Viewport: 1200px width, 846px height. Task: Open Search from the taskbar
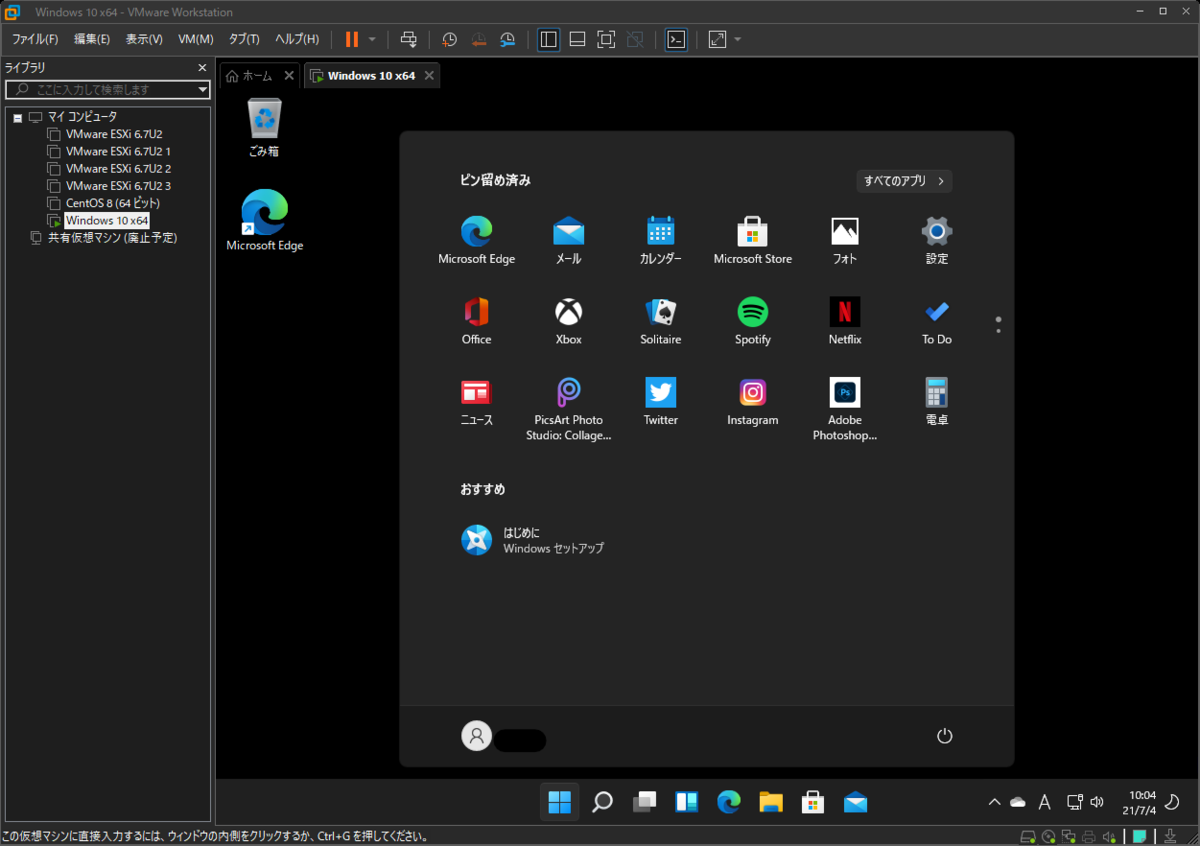coord(602,802)
